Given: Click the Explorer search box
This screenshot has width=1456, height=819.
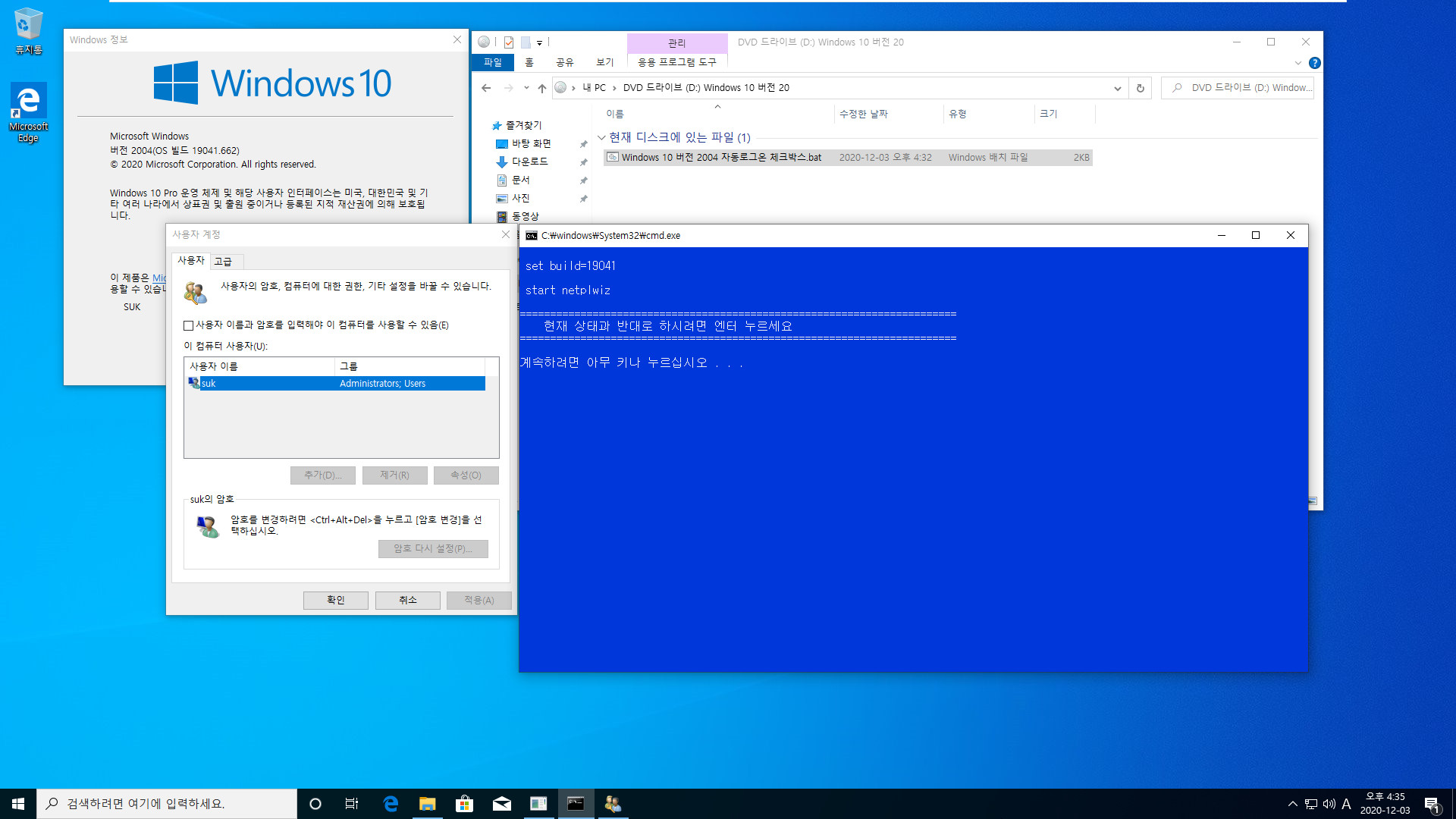Looking at the screenshot, I should pyautogui.click(x=1238, y=88).
